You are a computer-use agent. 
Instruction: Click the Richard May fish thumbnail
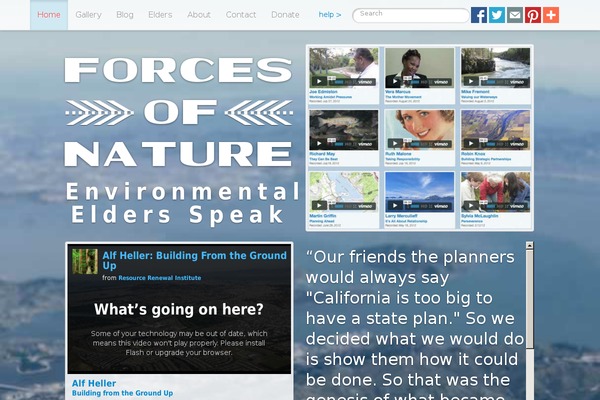pos(344,130)
